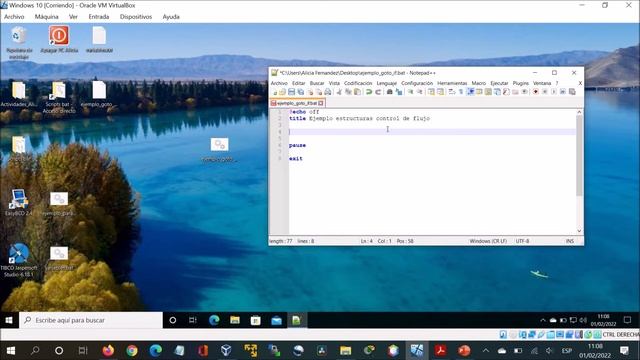Image resolution: width=640 pixels, height=360 pixels.
Task: Click the Paste clipboard icon in Notepad++ toolbar
Action: [357, 92]
